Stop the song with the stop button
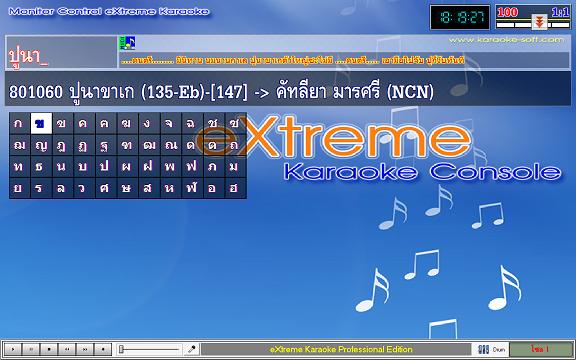 pyautogui.click(x=49, y=349)
